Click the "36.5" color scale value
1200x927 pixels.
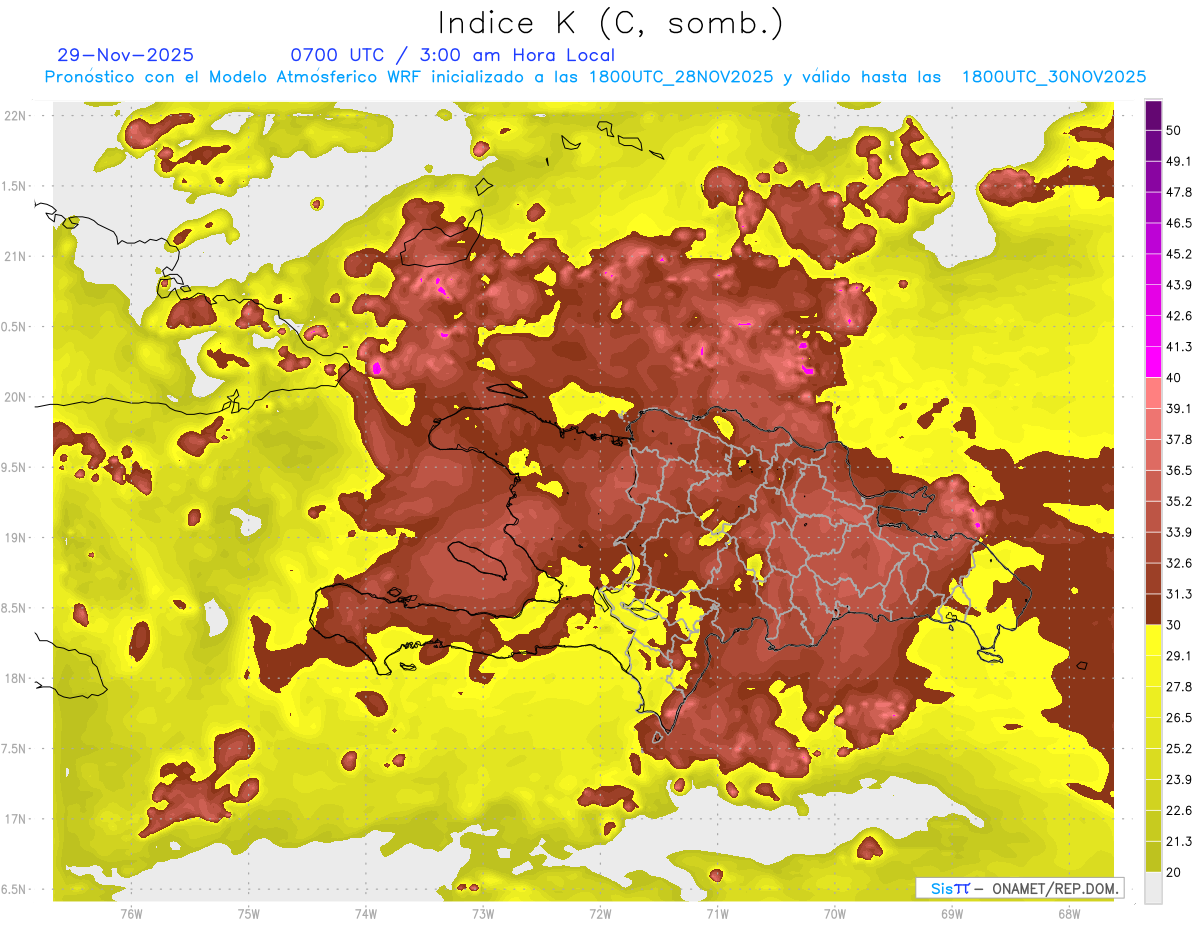tap(1178, 470)
